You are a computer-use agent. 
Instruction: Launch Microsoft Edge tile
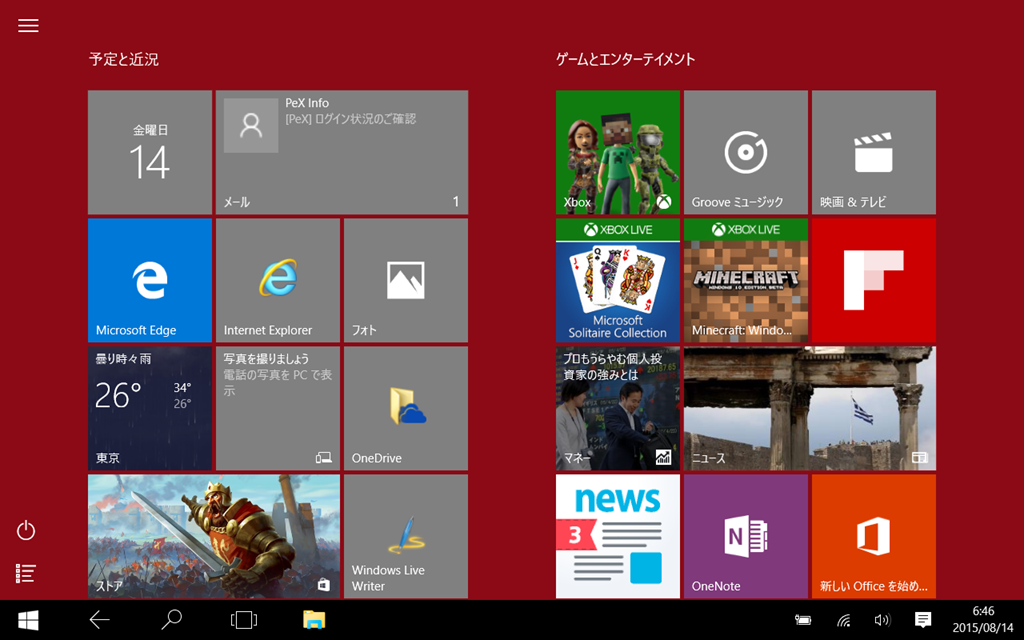(150, 280)
